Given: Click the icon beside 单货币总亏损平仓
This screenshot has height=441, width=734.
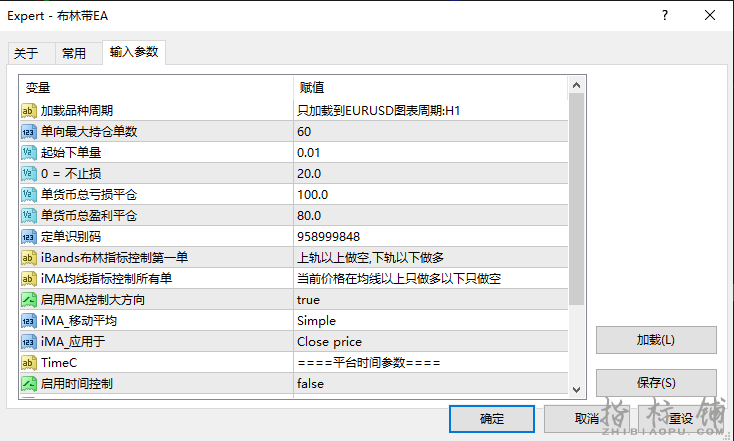Looking at the screenshot, I should (x=29, y=195).
